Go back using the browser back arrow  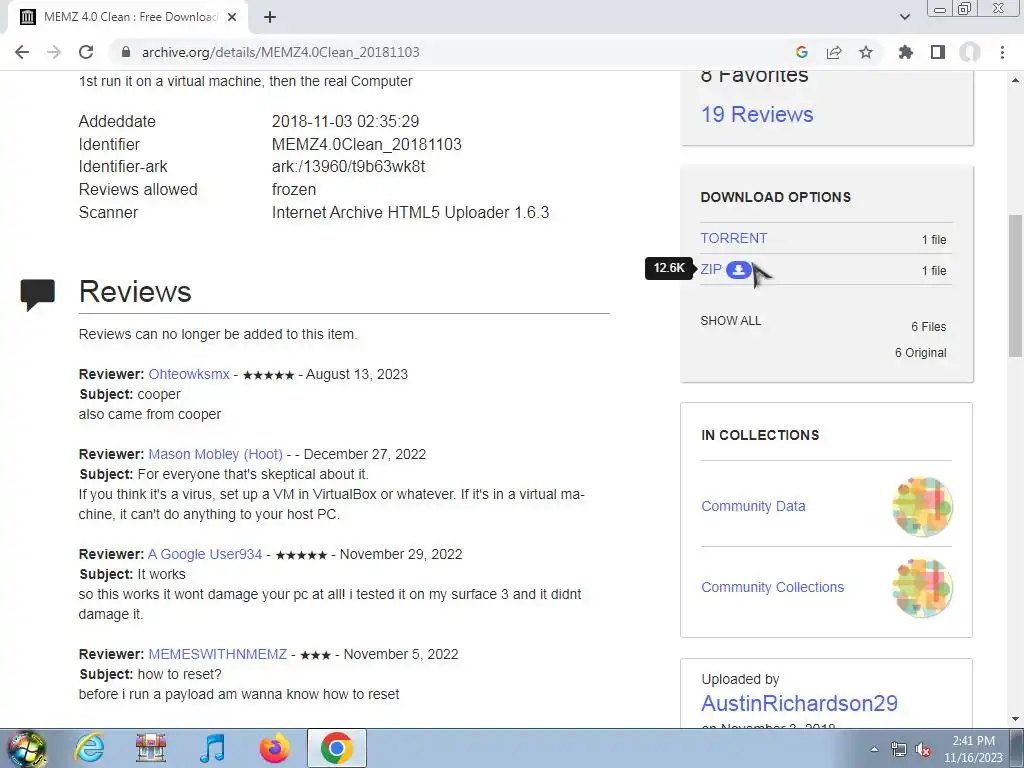pos(22,52)
